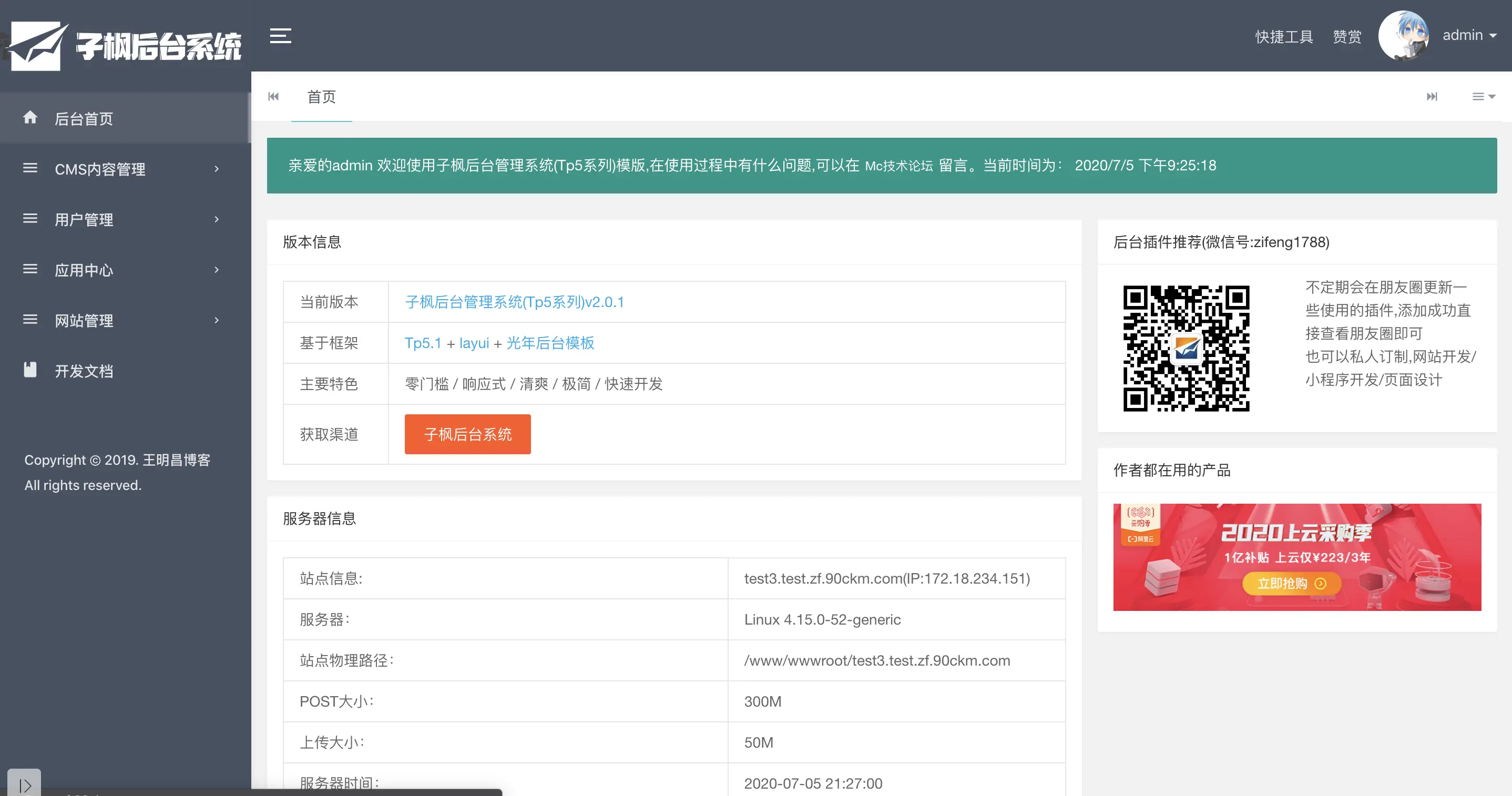1512x796 pixels.
Task: Click the home icon beside 后台首页
Action: point(30,118)
